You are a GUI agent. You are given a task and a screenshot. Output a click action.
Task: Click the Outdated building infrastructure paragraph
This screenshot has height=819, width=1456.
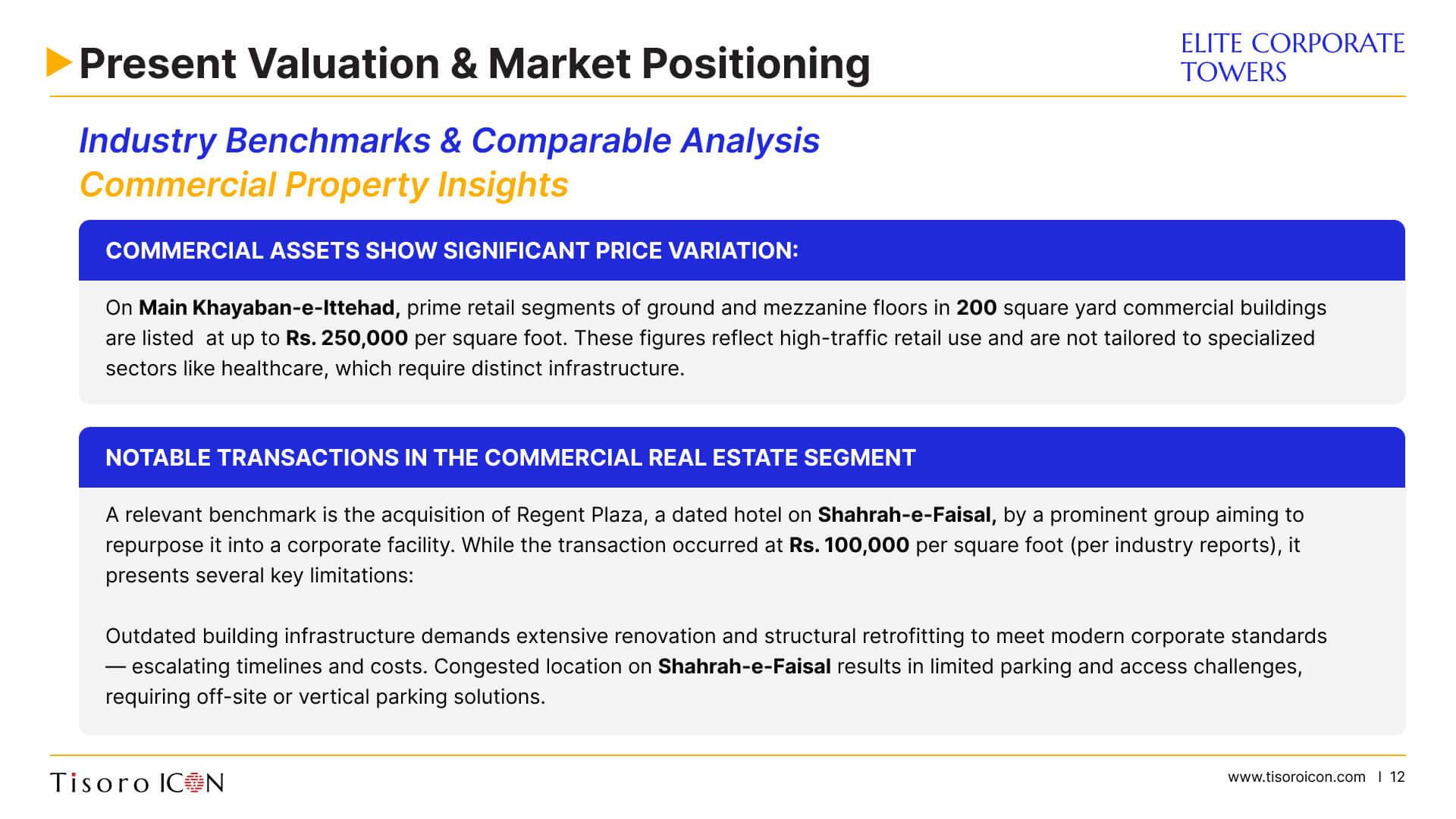click(716, 667)
